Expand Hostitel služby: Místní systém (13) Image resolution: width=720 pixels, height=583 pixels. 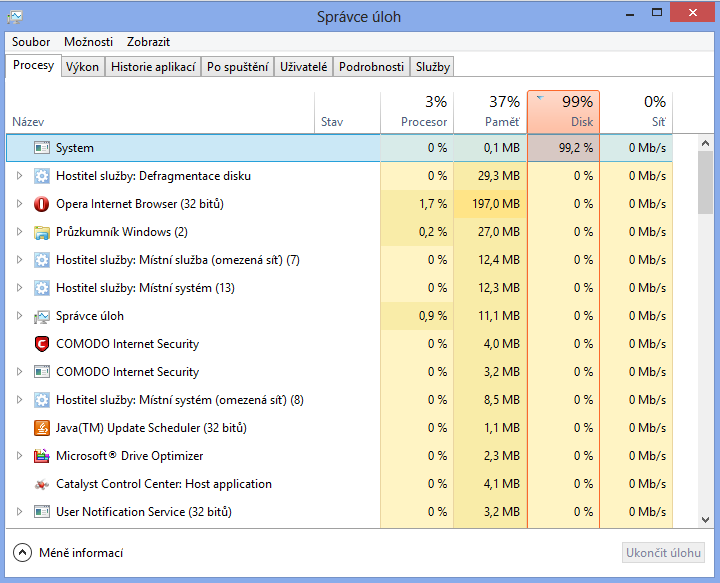[x=19, y=288]
